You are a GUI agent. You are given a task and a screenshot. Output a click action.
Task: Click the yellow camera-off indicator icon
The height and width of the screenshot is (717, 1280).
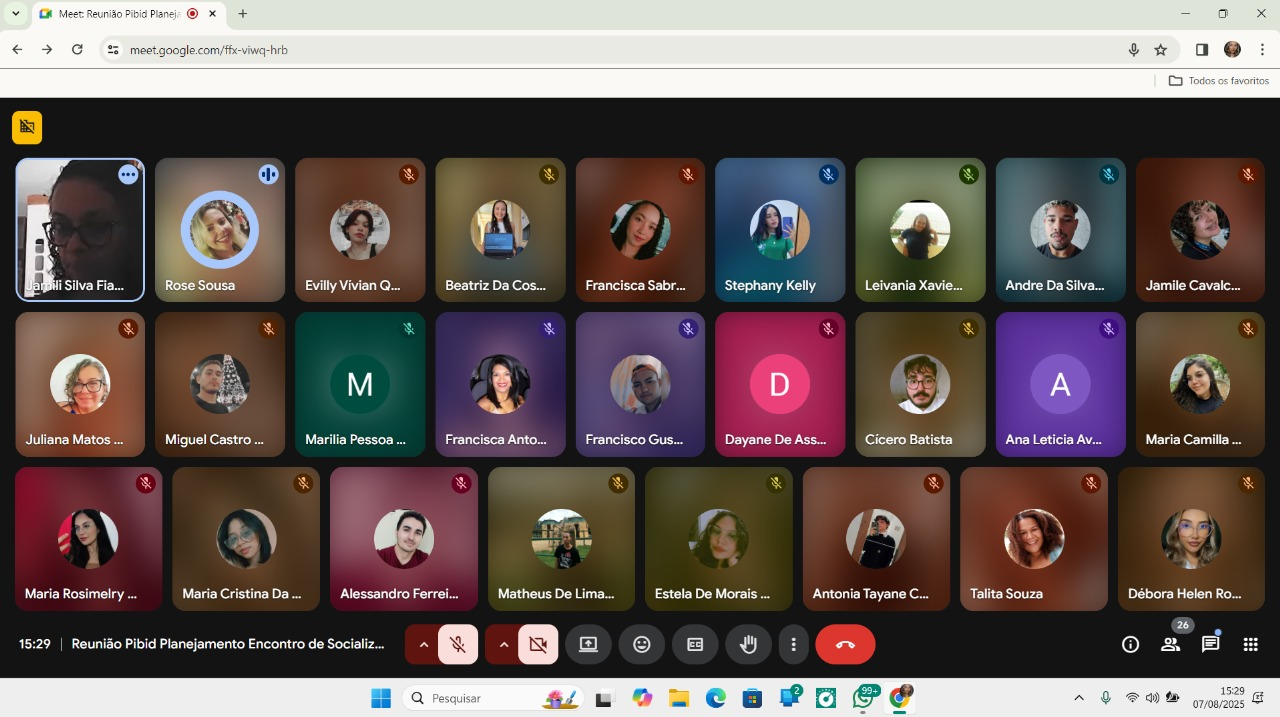27,127
